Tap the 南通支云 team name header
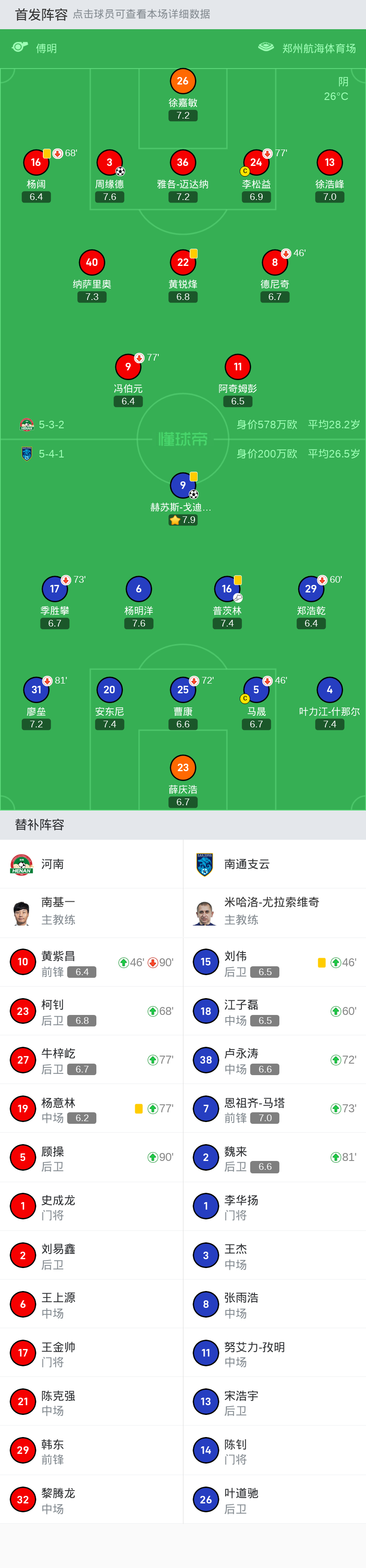The width and height of the screenshot is (366, 1568). [x=247, y=864]
